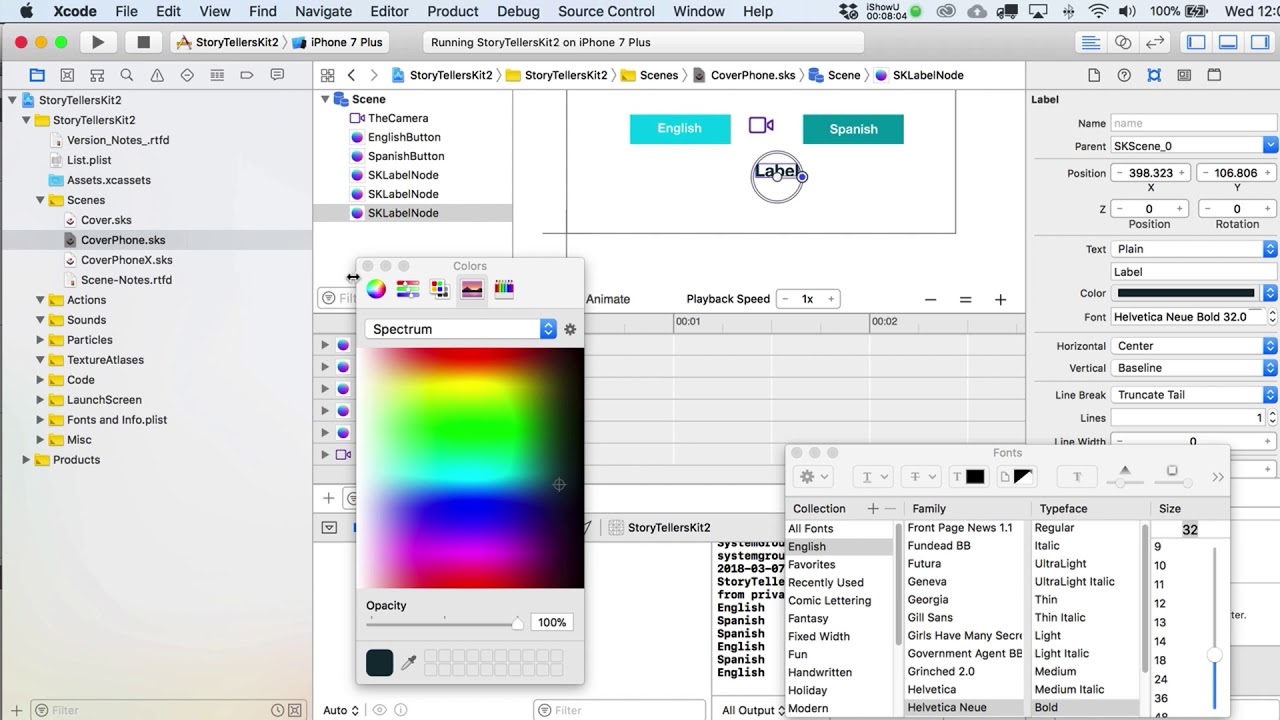Click the English button in scene
The image size is (1280, 720).
tap(680, 128)
